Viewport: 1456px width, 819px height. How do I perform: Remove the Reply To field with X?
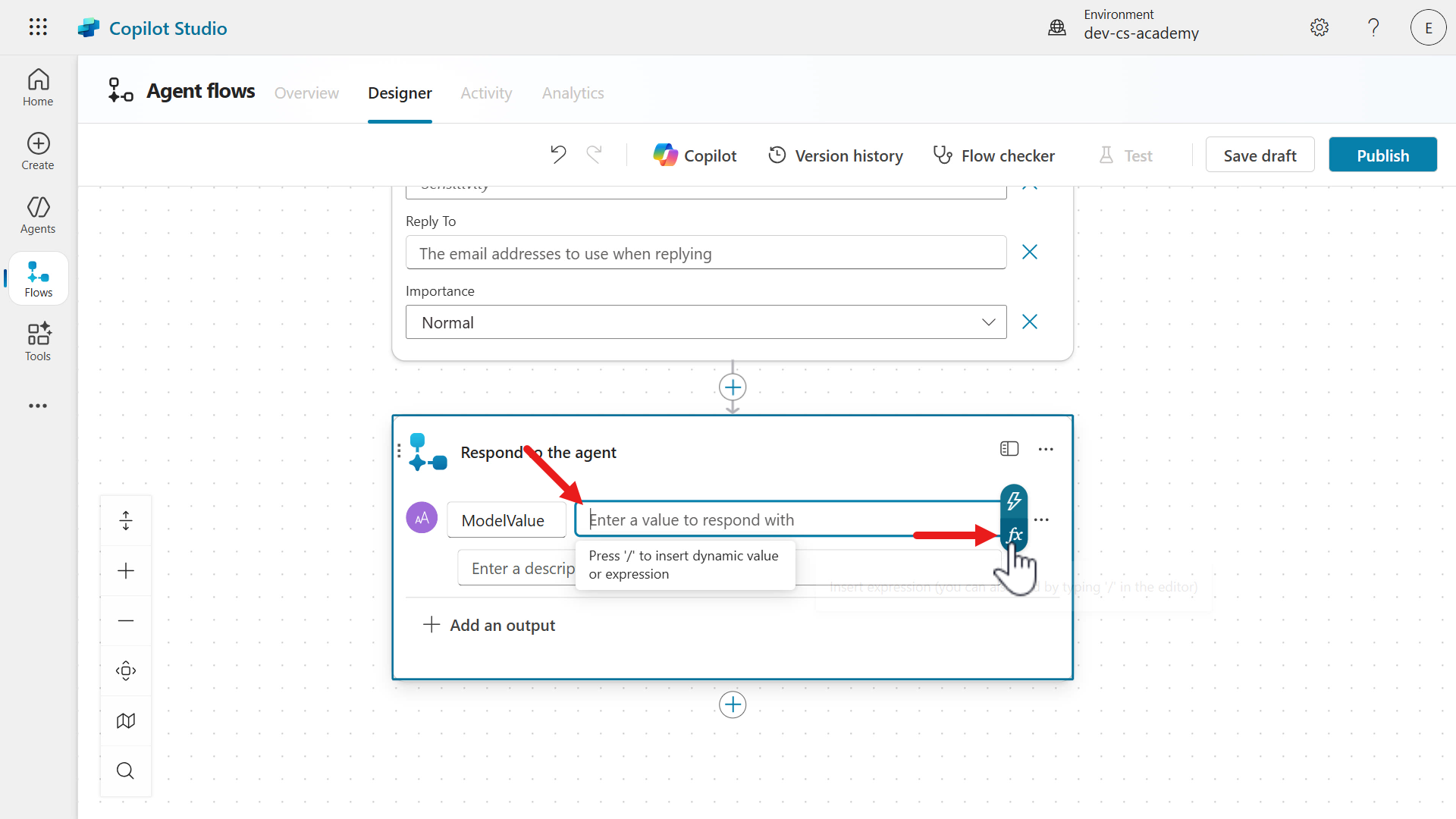pyautogui.click(x=1029, y=252)
